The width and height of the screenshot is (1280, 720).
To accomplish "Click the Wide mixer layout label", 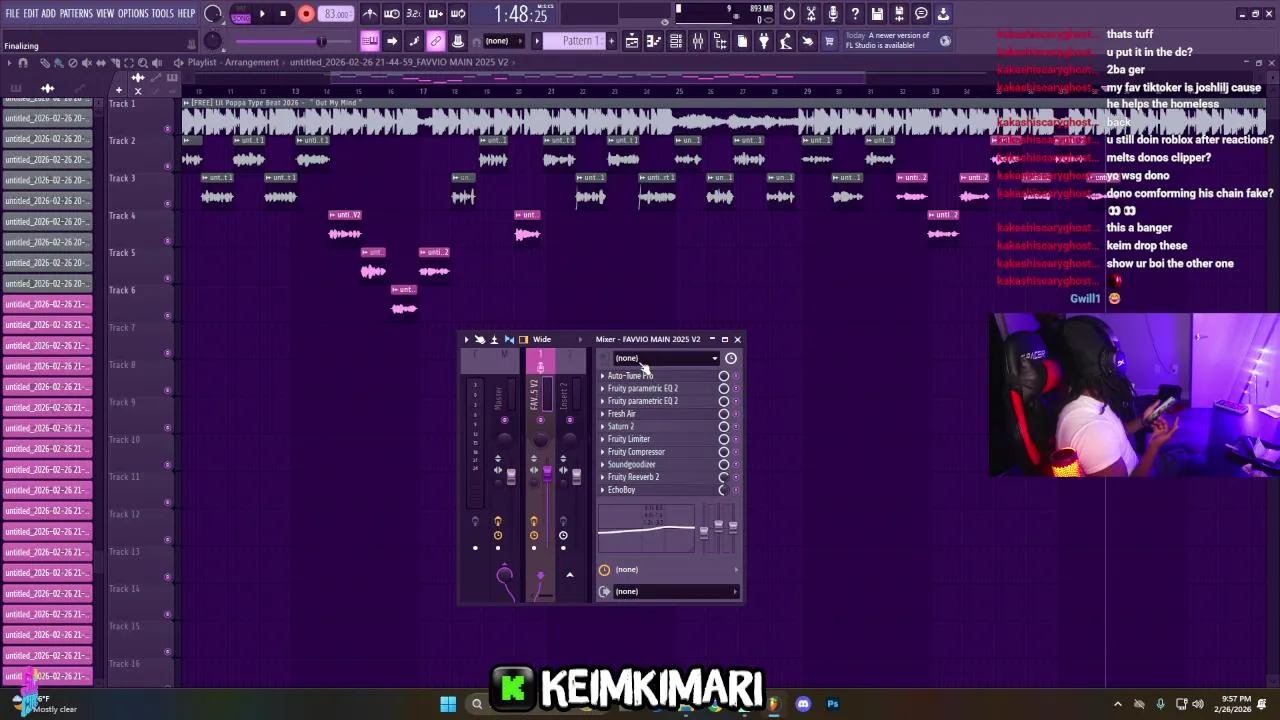I will click(542, 340).
